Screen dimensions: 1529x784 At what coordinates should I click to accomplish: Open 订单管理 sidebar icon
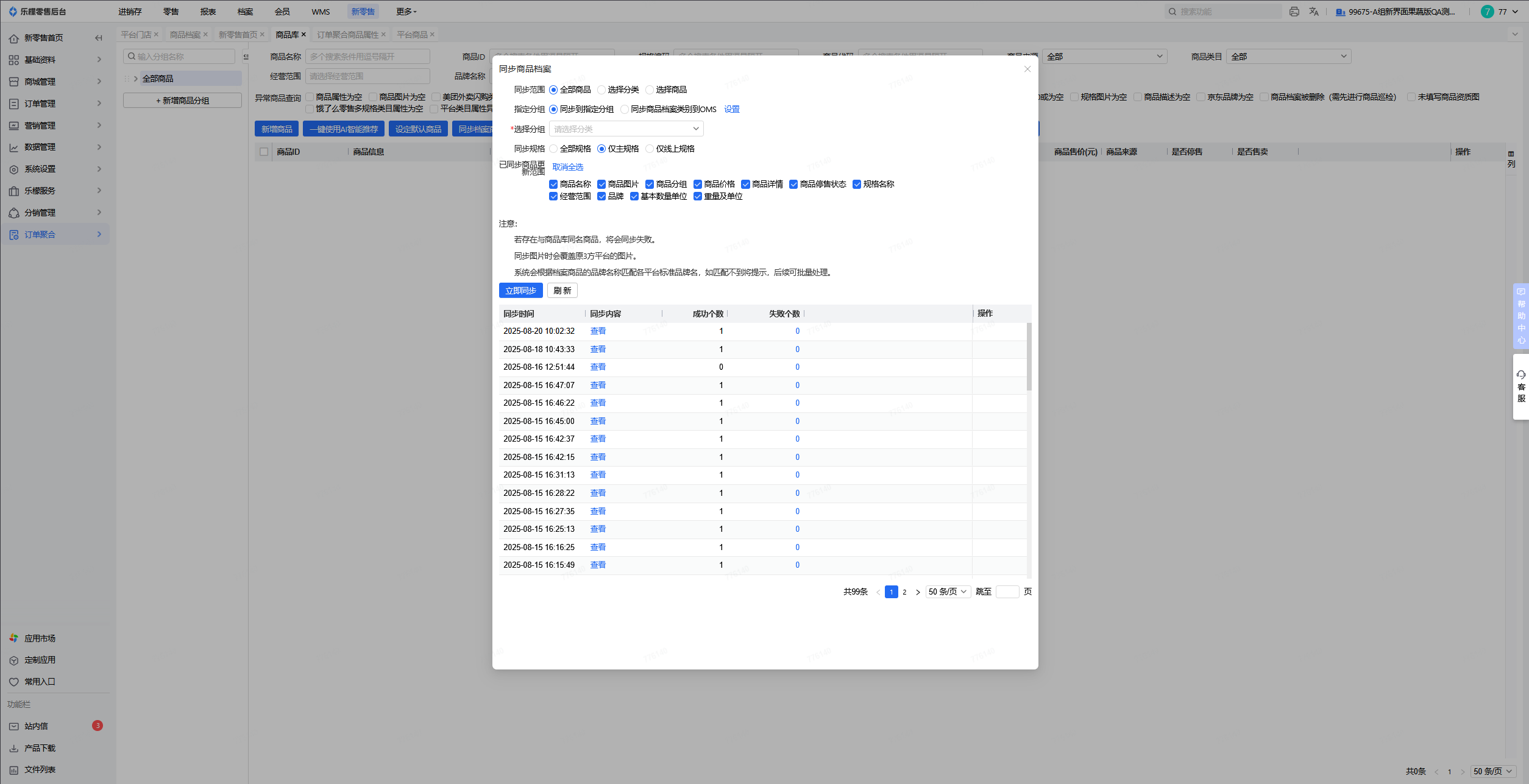pyautogui.click(x=13, y=104)
